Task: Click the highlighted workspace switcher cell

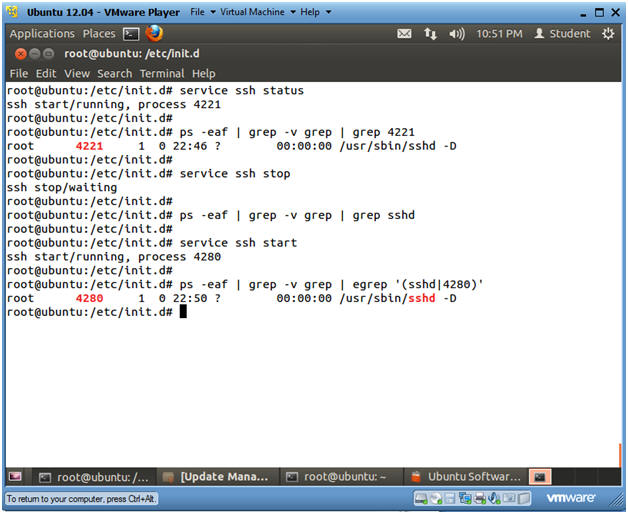Action: pyautogui.click(x=540, y=477)
